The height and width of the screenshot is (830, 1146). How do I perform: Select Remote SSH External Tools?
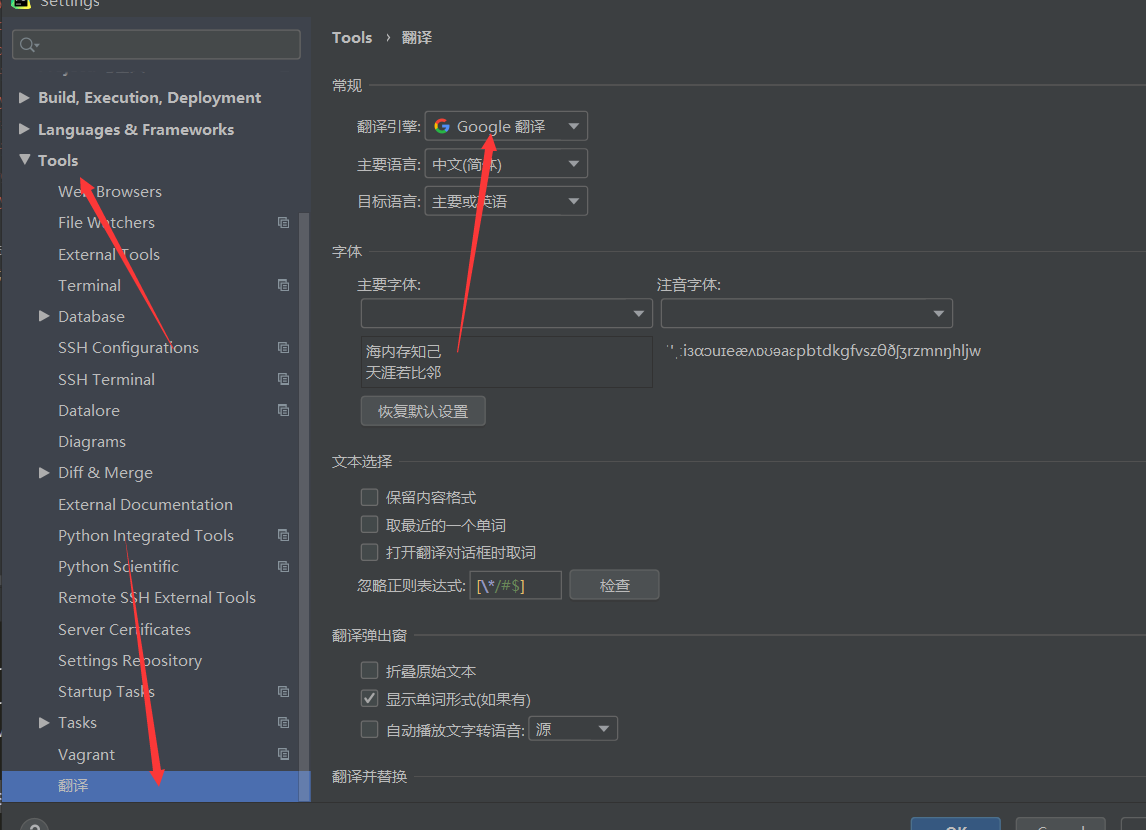(156, 598)
